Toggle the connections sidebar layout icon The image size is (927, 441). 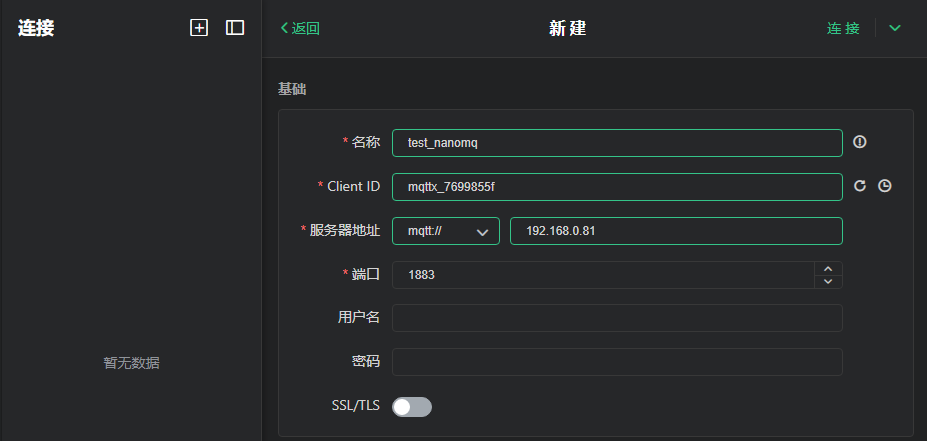click(x=235, y=28)
